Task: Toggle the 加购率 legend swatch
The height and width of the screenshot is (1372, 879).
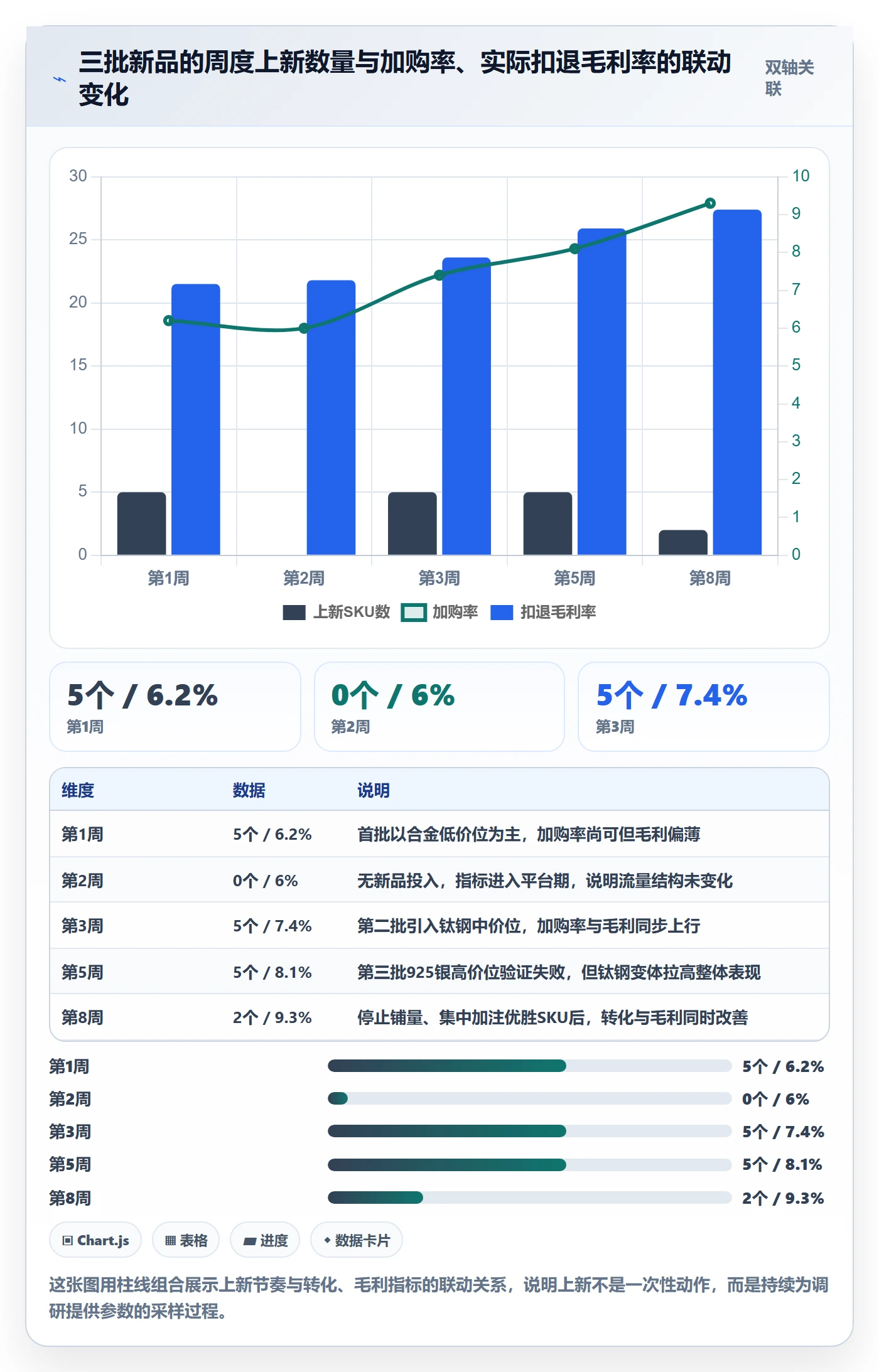Action: click(x=414, y=613)
